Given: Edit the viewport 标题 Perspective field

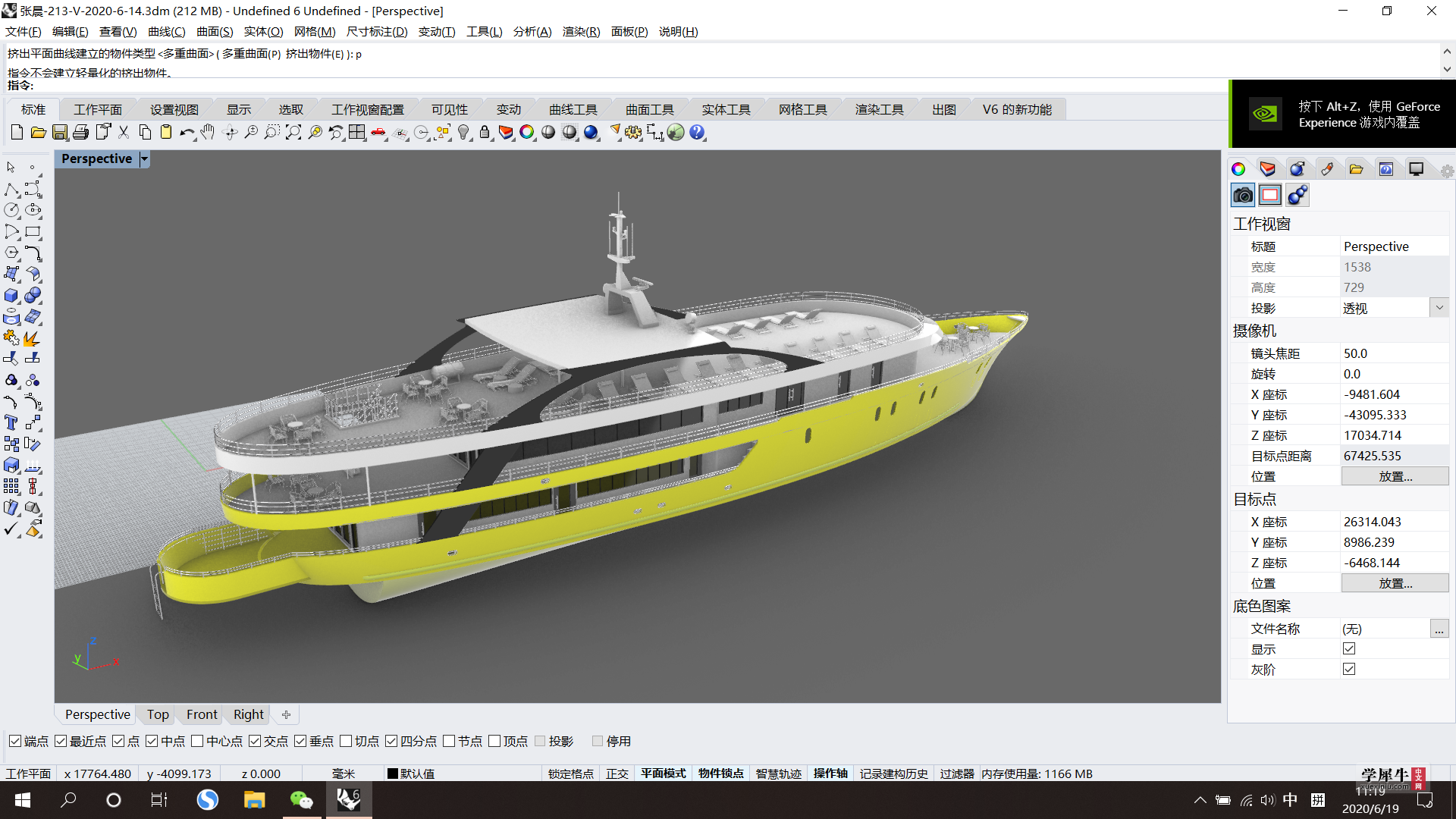Looking at the screenshot, I should (x=1395, y=246).
